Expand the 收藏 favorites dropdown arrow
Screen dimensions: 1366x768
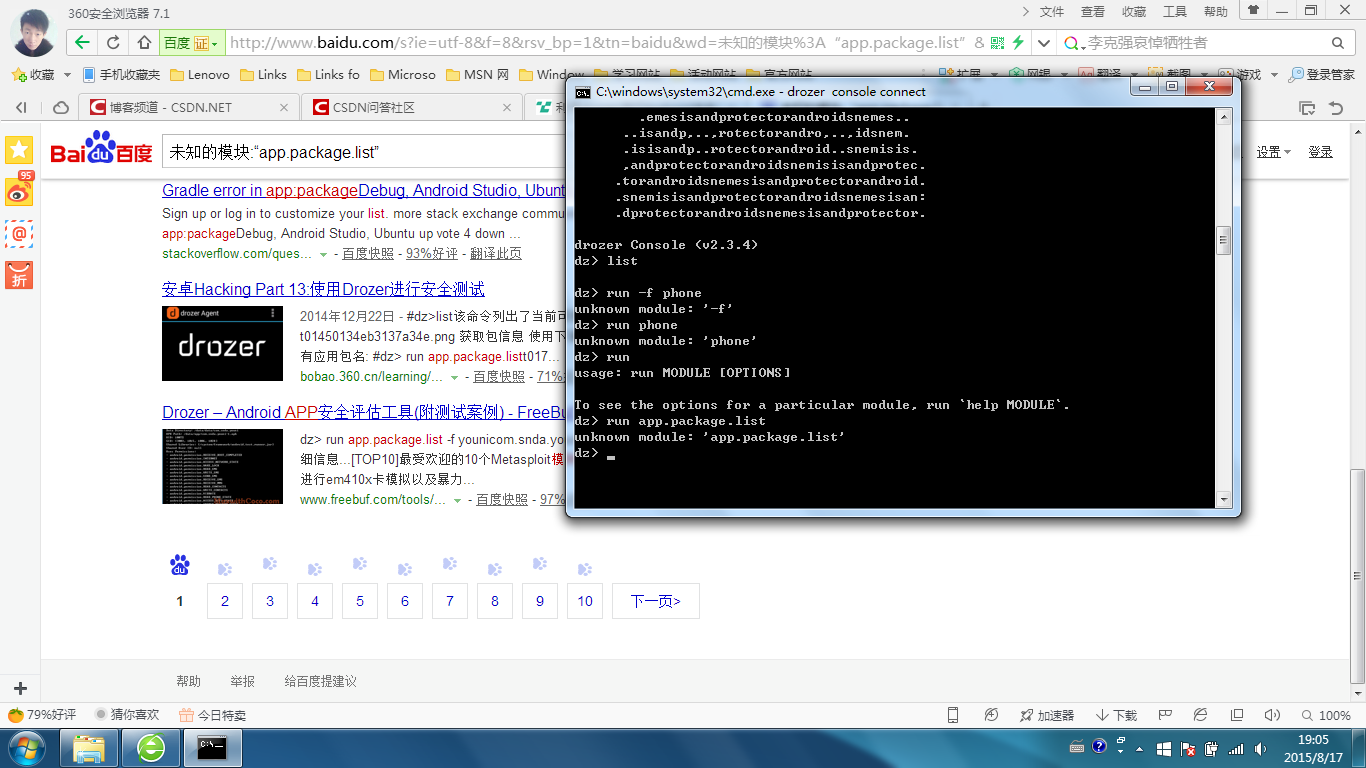click(x=67, y=75)
